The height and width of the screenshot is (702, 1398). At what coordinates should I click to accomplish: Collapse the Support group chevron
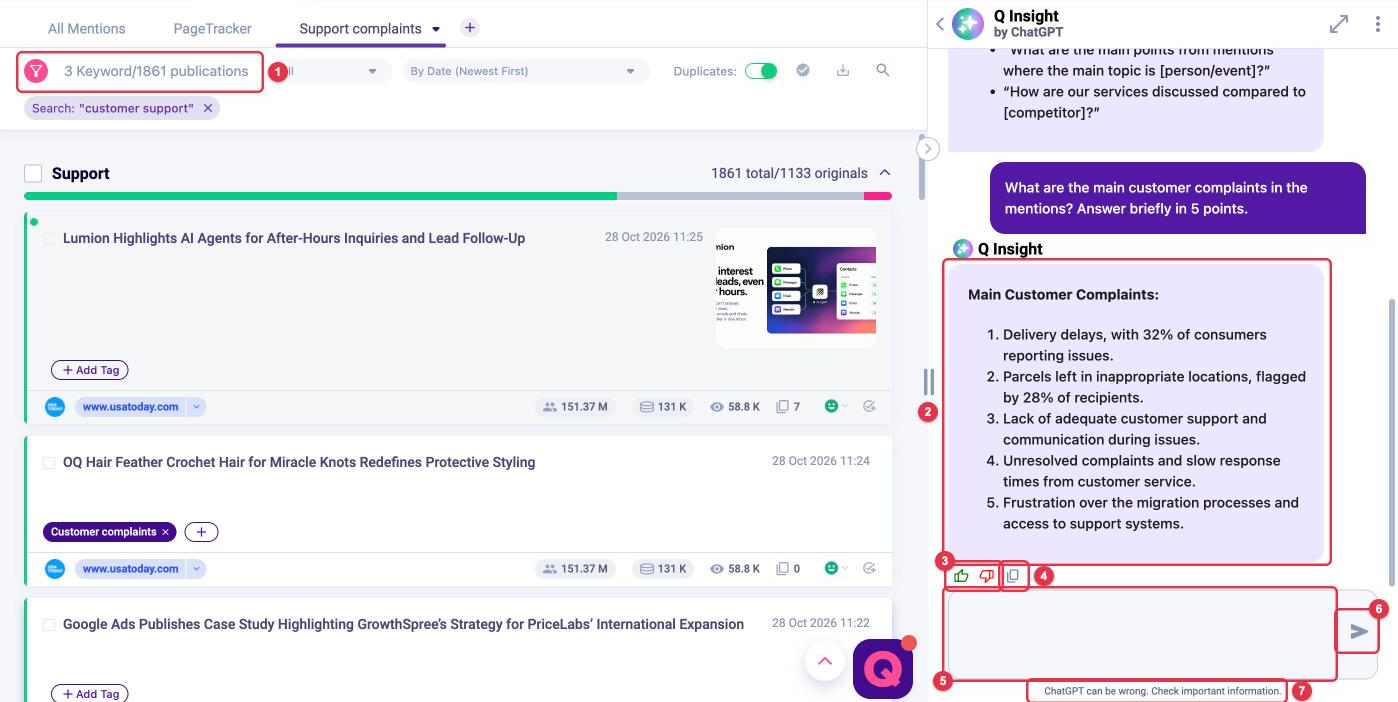[x=884, y=173]
